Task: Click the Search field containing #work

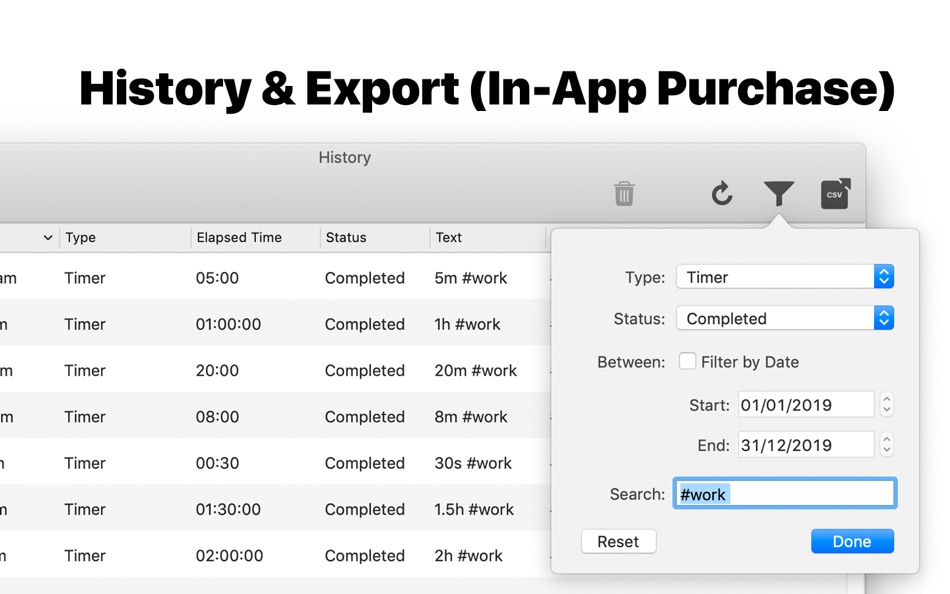Action: click(x=785, y=493)
